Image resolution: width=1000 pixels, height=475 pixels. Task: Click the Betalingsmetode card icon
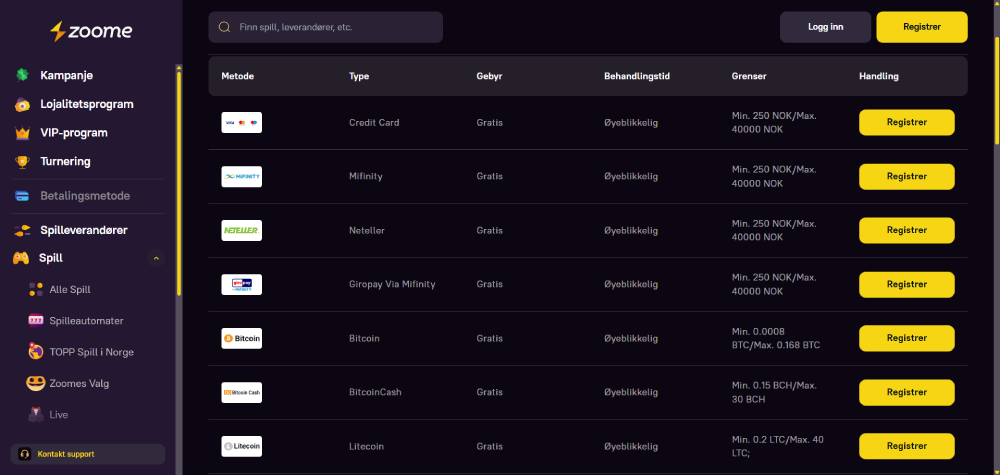(x=21, y=196)
